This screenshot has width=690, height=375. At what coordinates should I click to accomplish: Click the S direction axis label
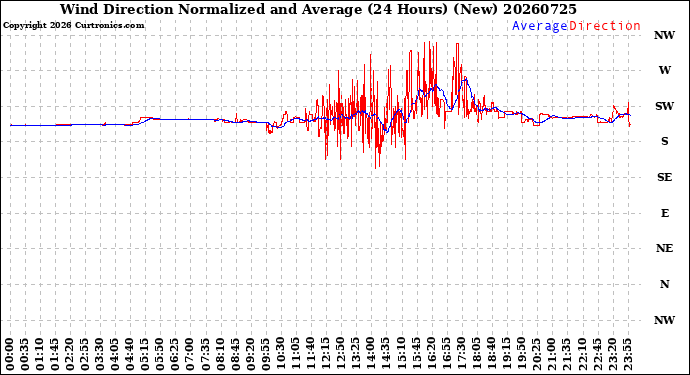tap(664, 141)
